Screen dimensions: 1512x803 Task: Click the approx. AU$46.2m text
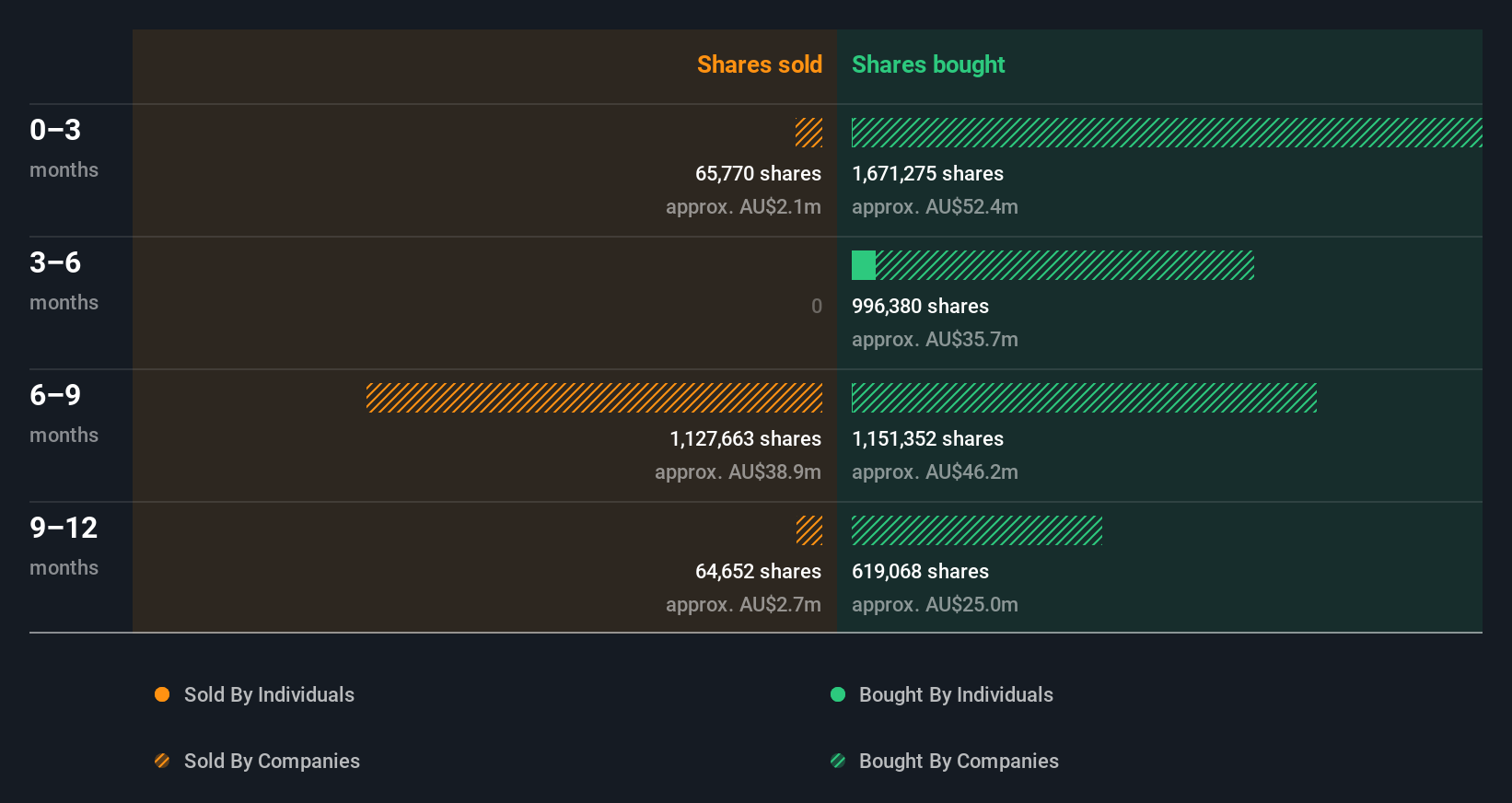click(x=935, y=471)
